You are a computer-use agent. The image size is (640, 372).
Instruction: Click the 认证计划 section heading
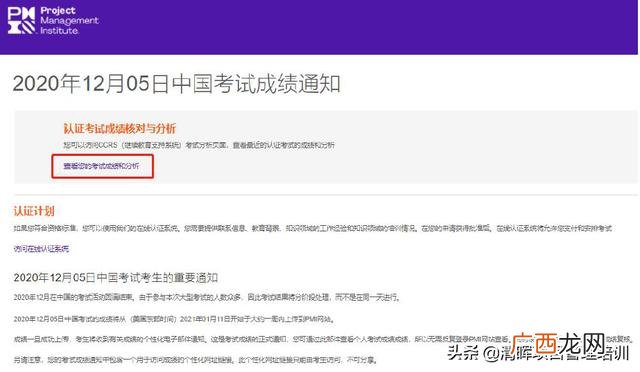coord(34,211)
